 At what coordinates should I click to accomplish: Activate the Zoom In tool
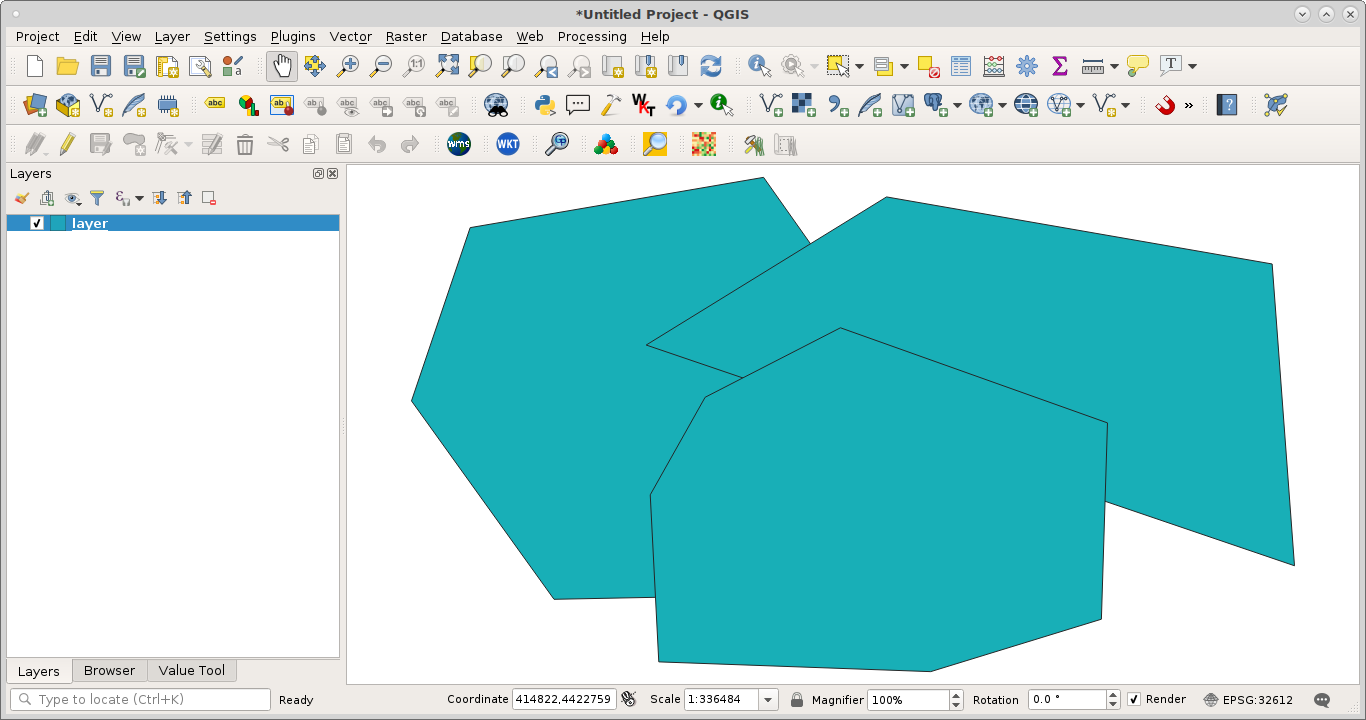pyautogui.click(x=348, y=65)
